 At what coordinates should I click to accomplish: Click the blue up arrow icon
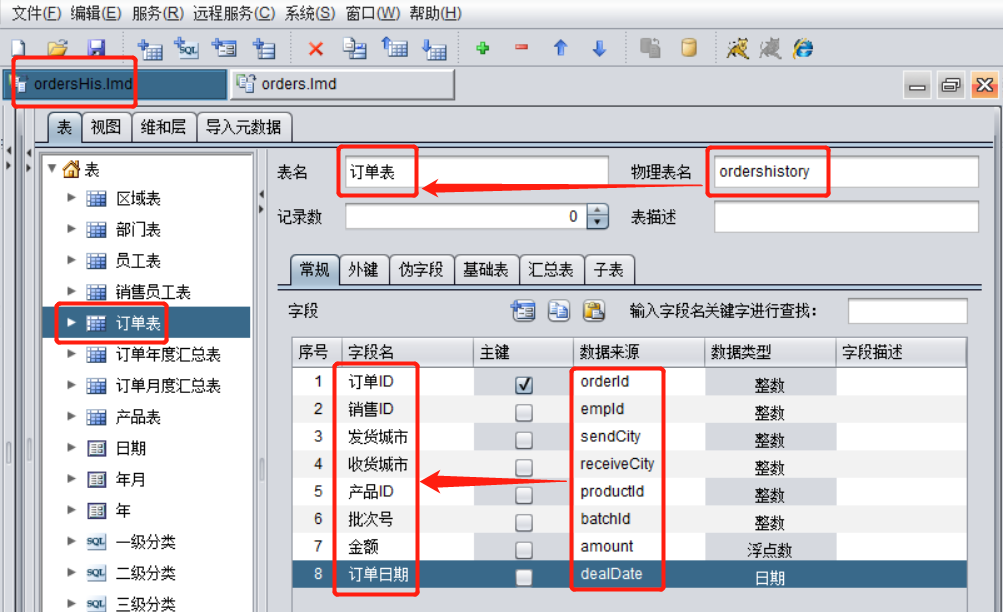pyautogui.click(x=560, y=48)
